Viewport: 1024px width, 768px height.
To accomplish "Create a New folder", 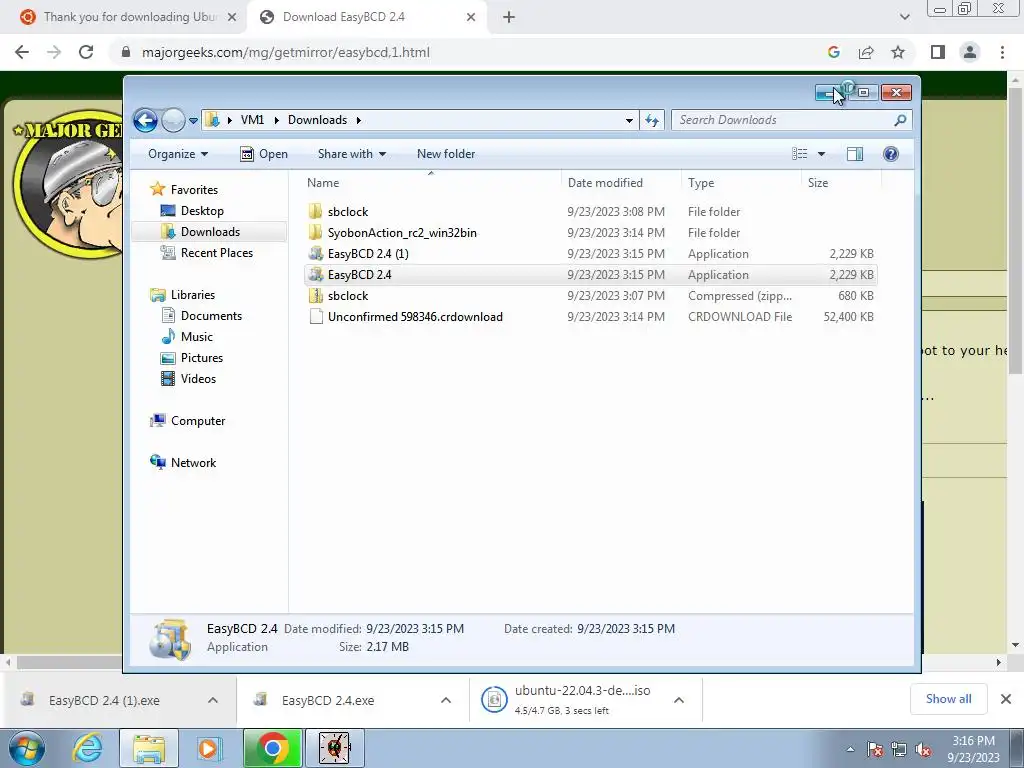I will point(446,154).
